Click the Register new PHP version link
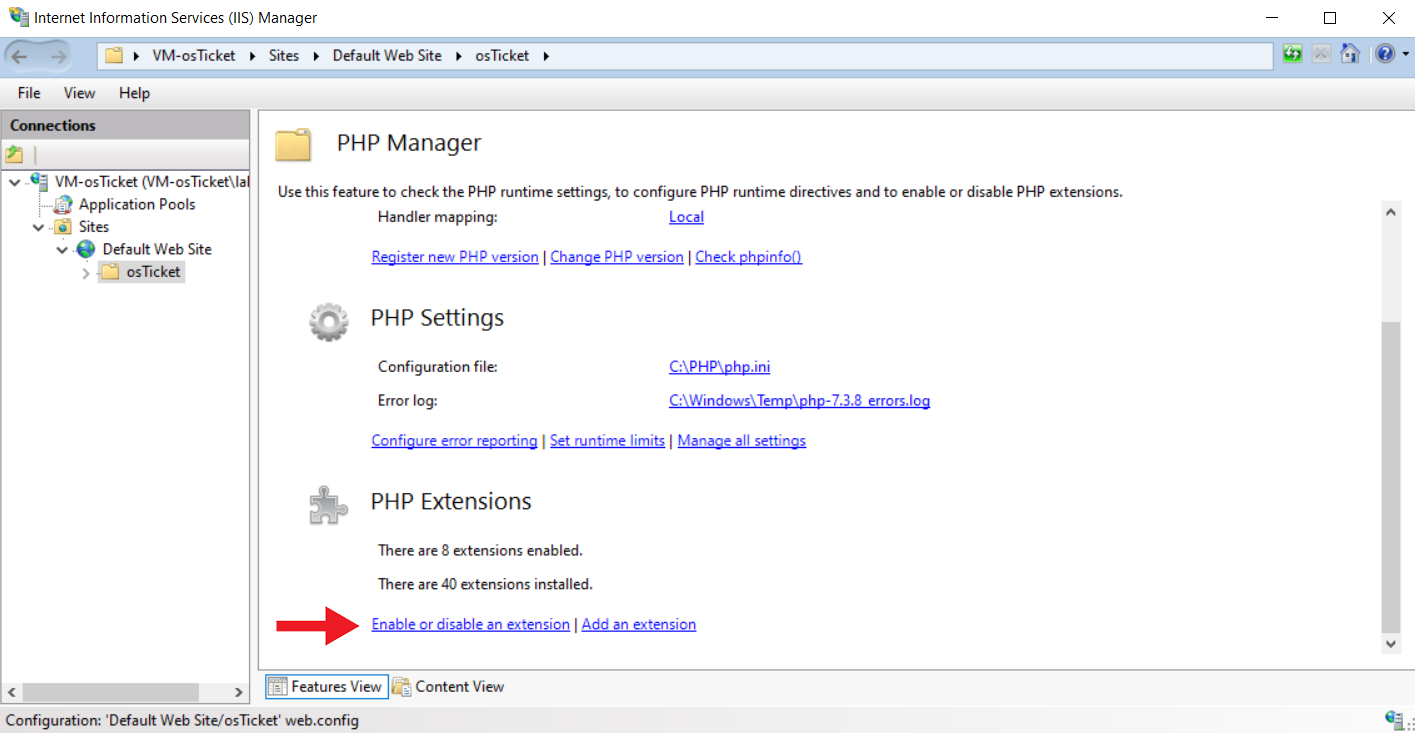The width and height of the screenshot is (1415, 733). (x=455, y=257)
